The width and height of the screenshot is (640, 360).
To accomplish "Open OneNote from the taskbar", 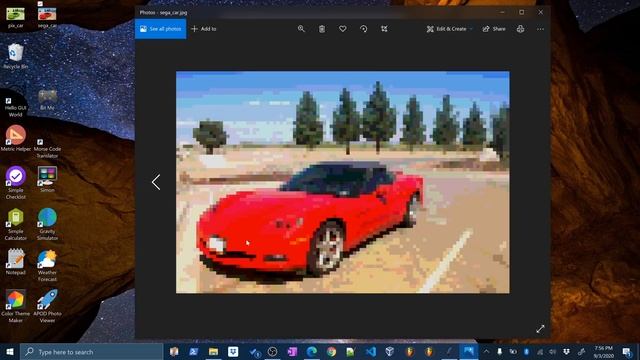I will click(x=292, y=352).
